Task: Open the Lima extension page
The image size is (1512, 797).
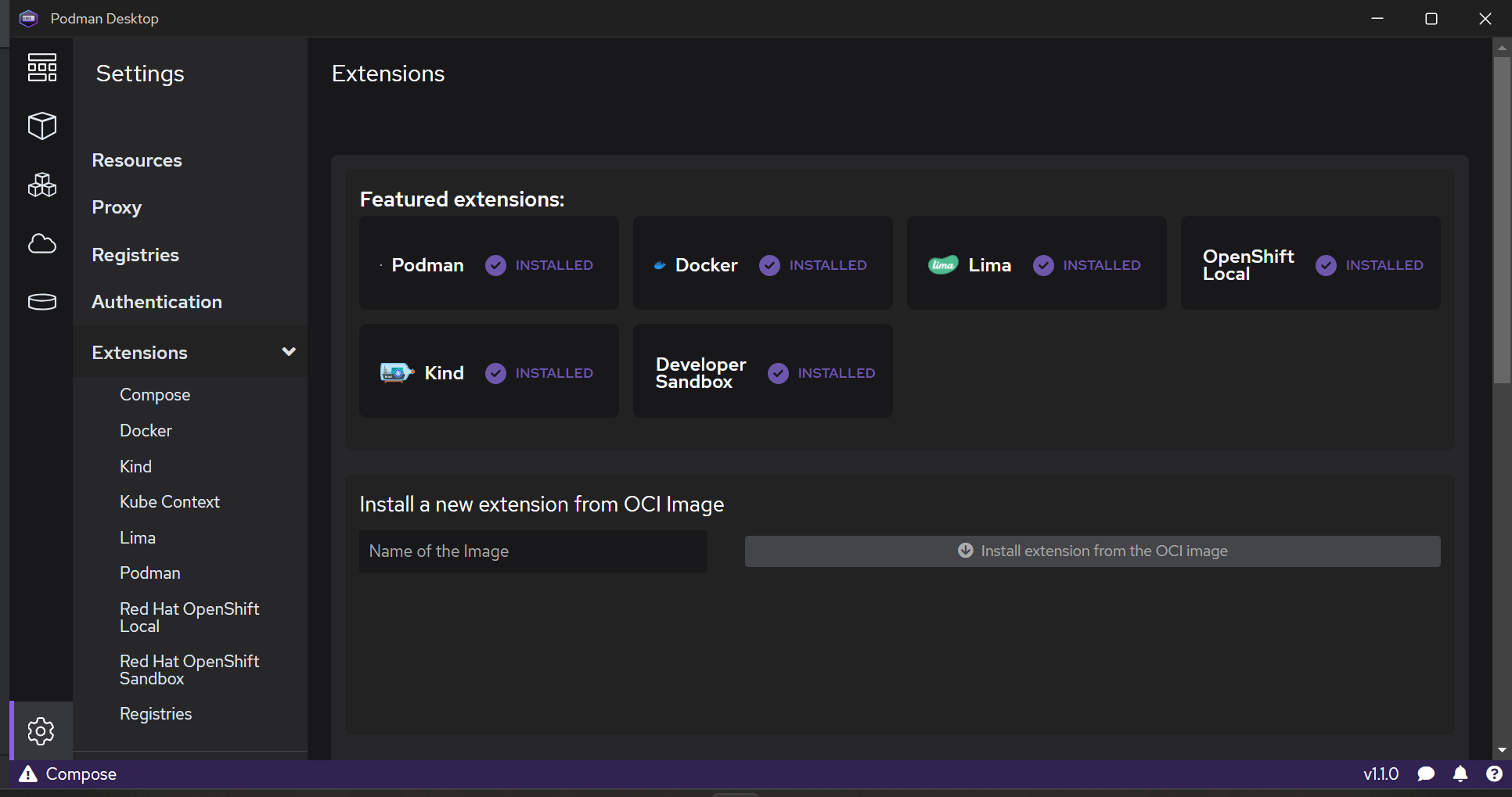Action: point(138,538)
